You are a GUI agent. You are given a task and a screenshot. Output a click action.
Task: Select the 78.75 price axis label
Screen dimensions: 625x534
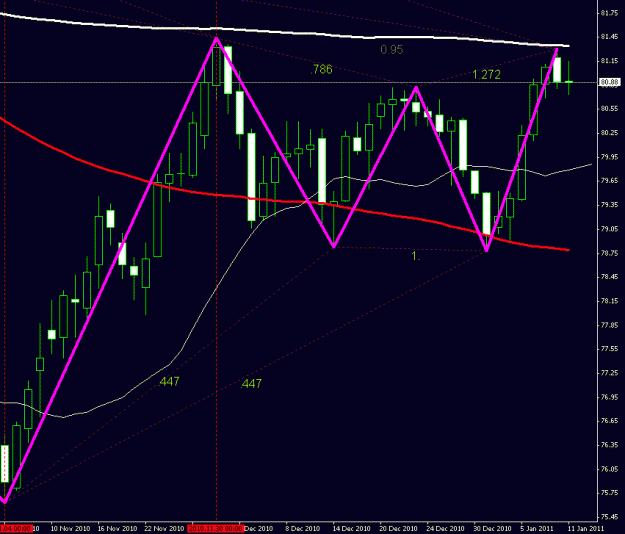point(609,253)
